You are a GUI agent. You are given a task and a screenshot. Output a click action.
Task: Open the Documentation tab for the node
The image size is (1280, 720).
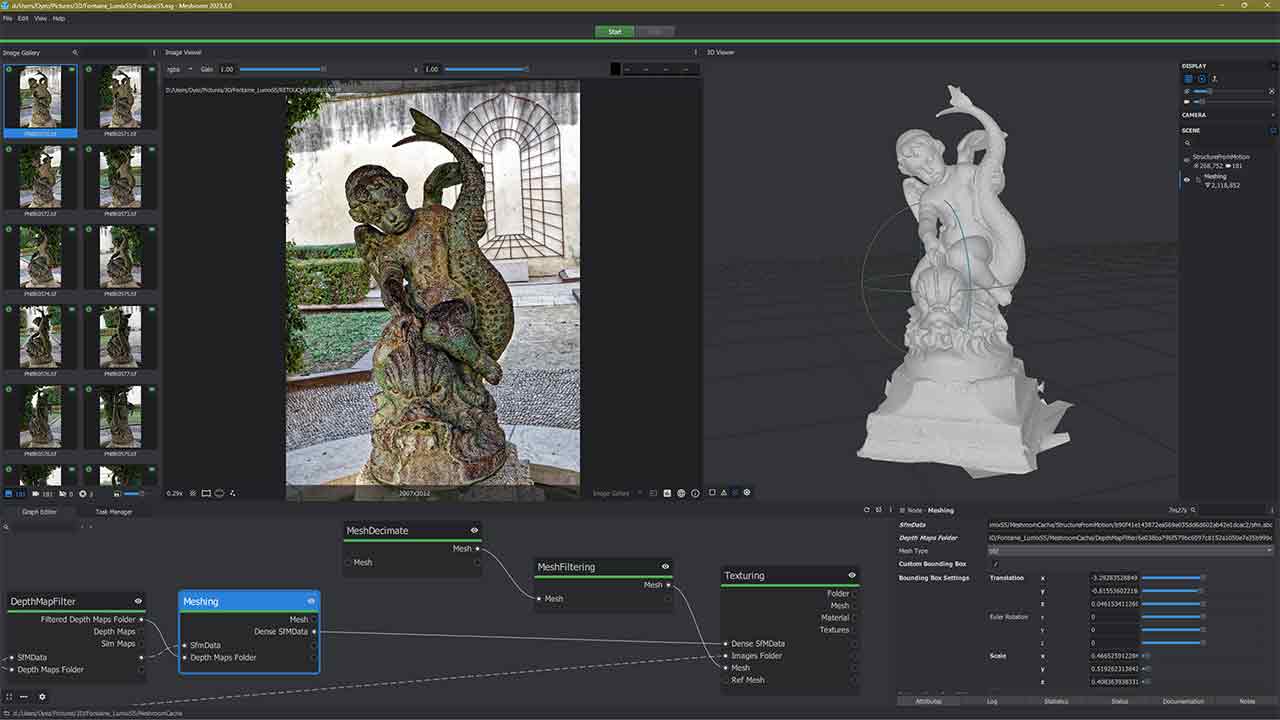1183,701
